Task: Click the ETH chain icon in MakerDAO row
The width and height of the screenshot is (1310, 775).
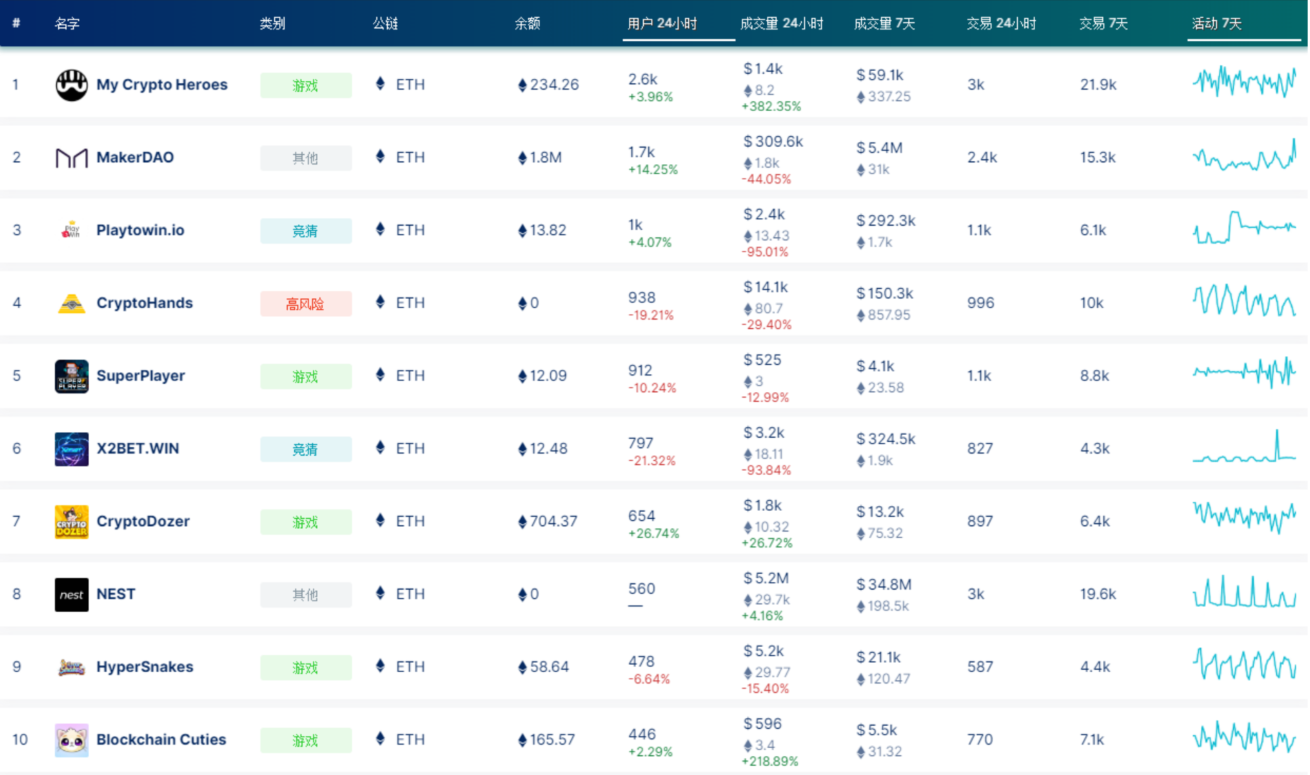Action: point(380,157)
